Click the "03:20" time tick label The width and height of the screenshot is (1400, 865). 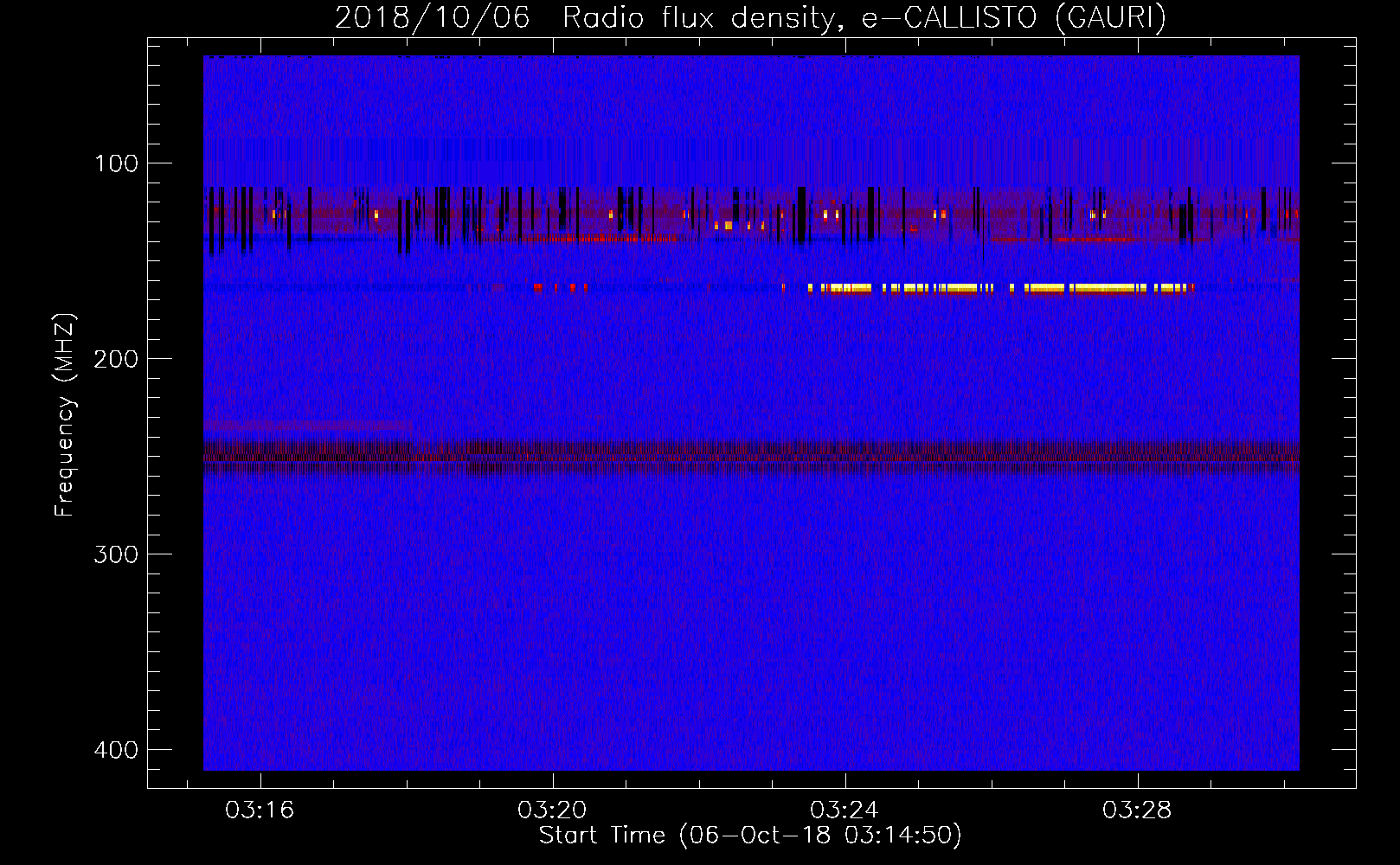coord(552,811)
